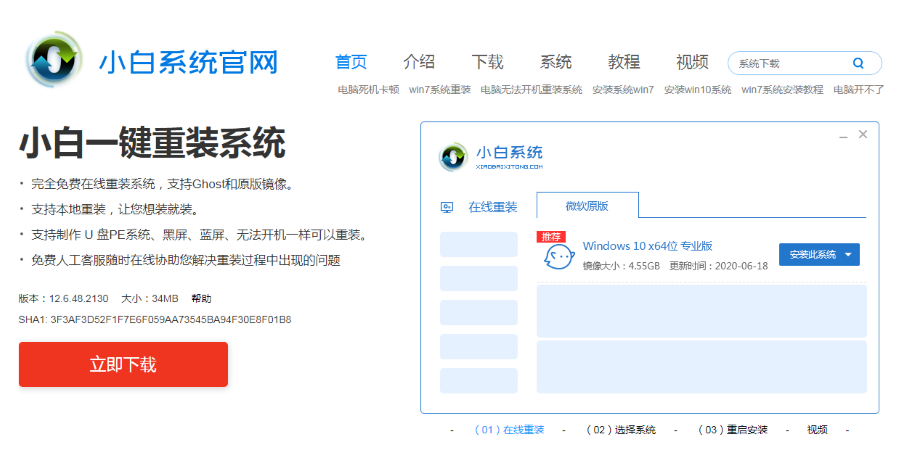Image resolution: width=901 pixels, height=474 pixels.
Task: Click the 小白一键重装系统 heading
Action: [x=152, y=143]
